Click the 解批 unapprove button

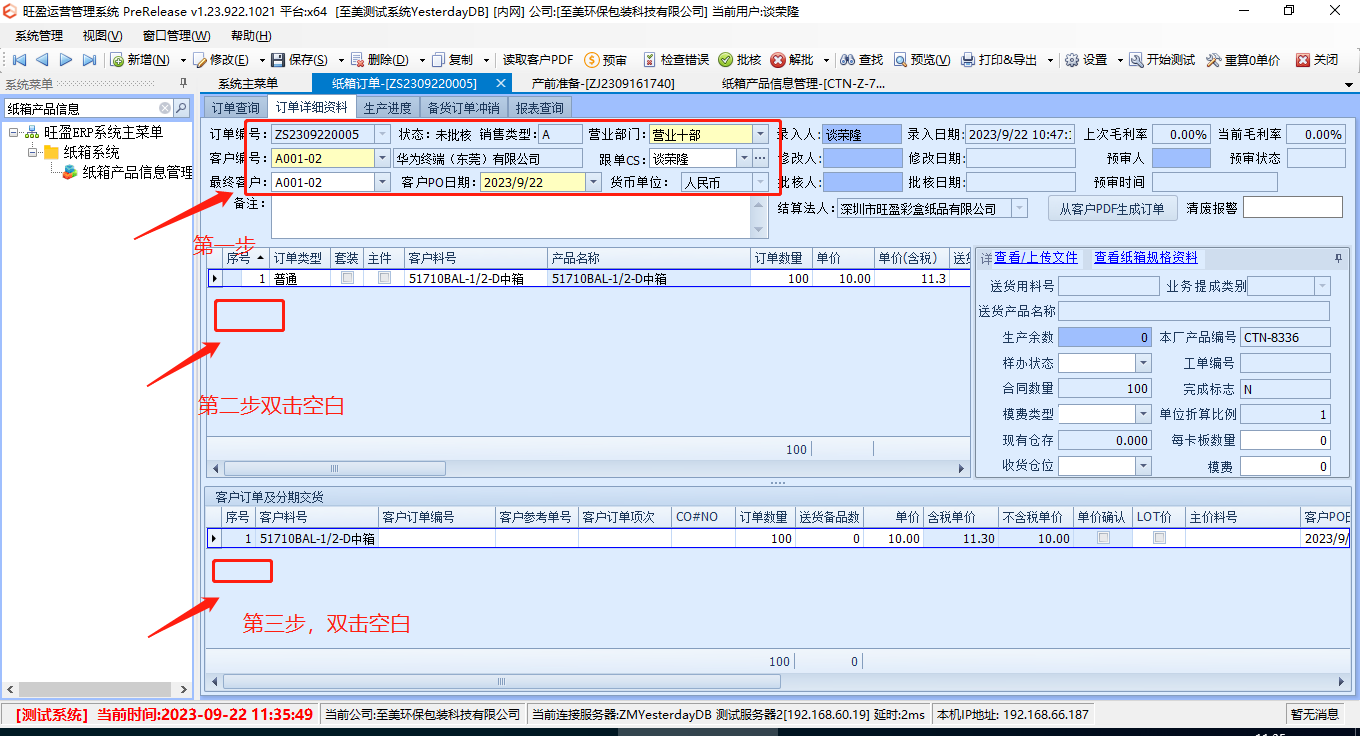point(793,60)
